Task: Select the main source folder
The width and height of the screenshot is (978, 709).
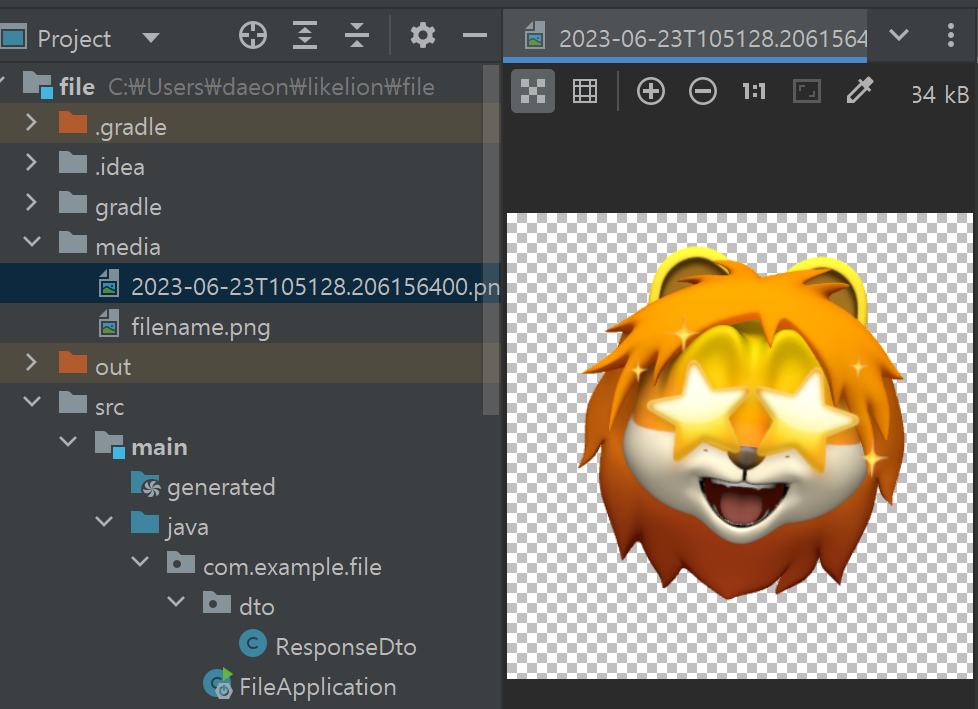Action: [x=249, y=443]
